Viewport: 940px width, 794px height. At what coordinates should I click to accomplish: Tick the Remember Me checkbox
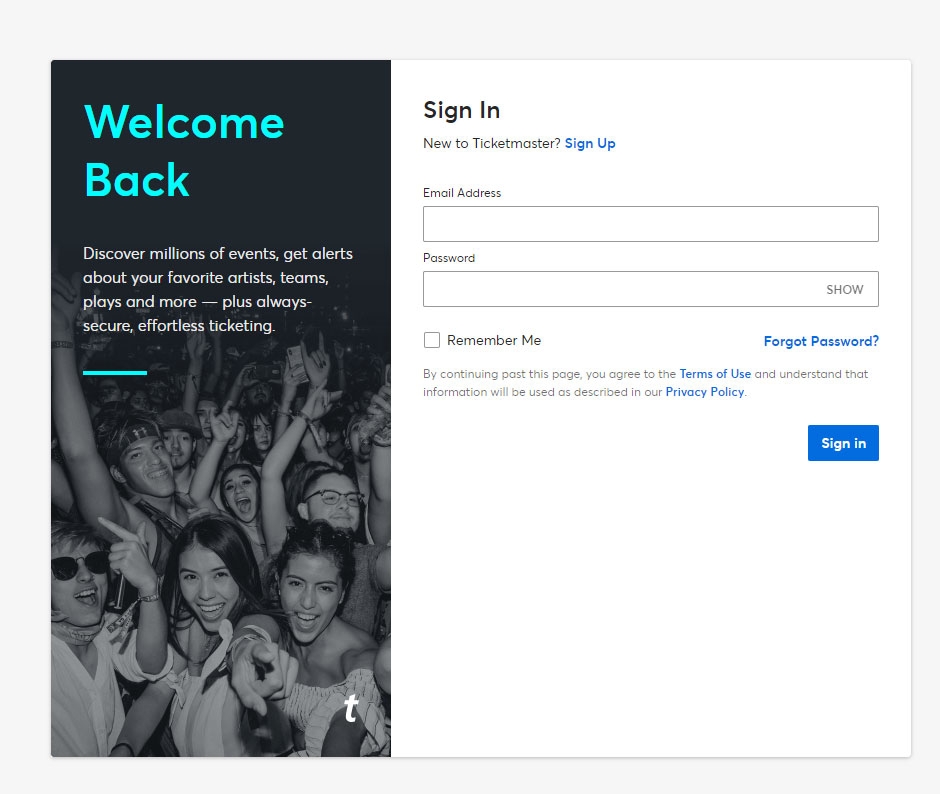point(432,340)
